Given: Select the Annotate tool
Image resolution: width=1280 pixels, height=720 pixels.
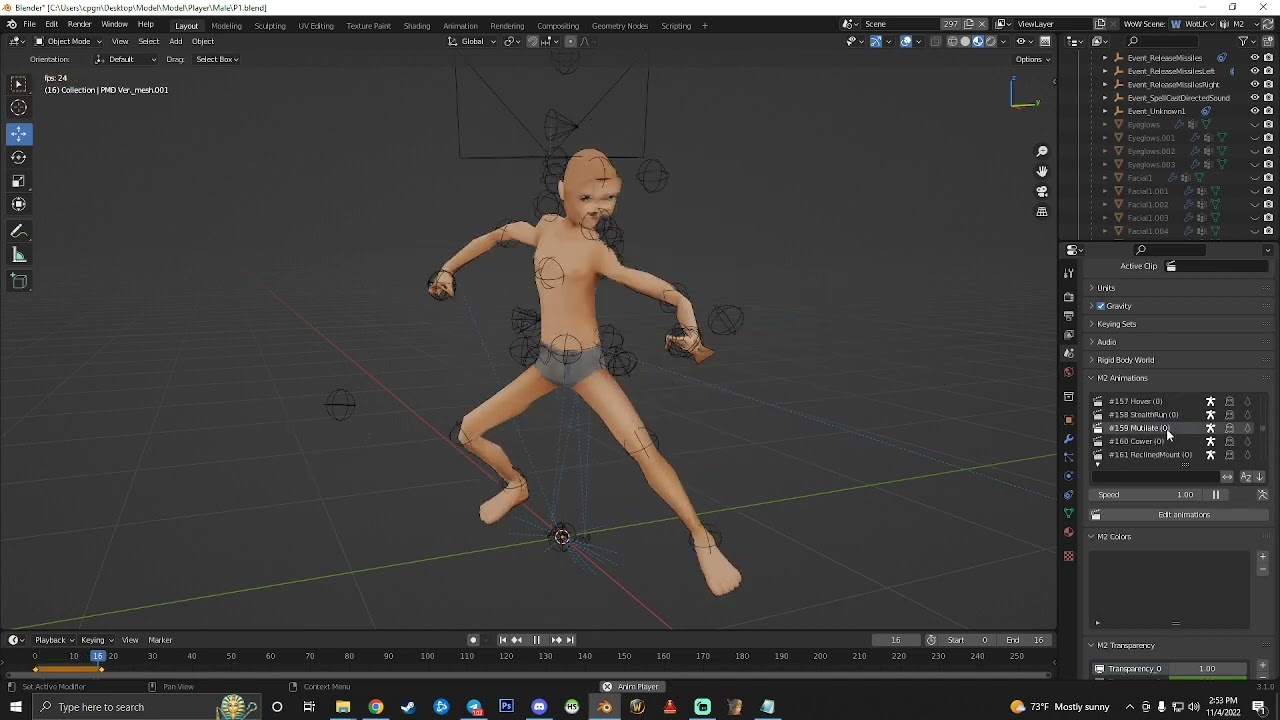Looking at the screenshot, I should (19, 231).
